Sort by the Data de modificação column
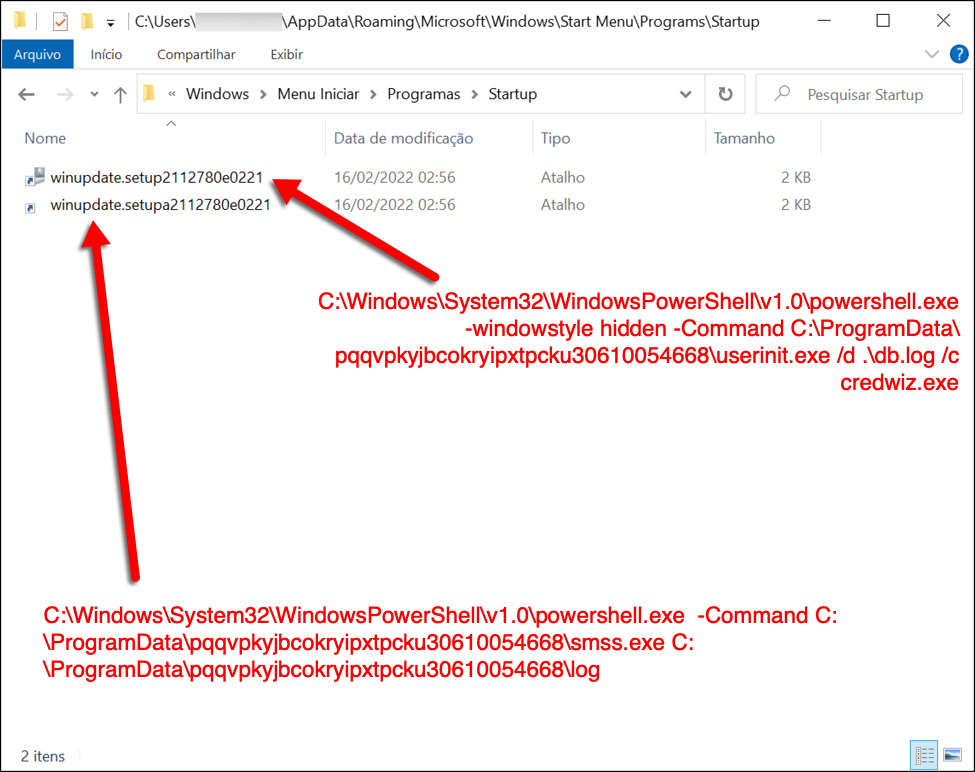Viewport: 975px width, 772px height. click(403, 138)
